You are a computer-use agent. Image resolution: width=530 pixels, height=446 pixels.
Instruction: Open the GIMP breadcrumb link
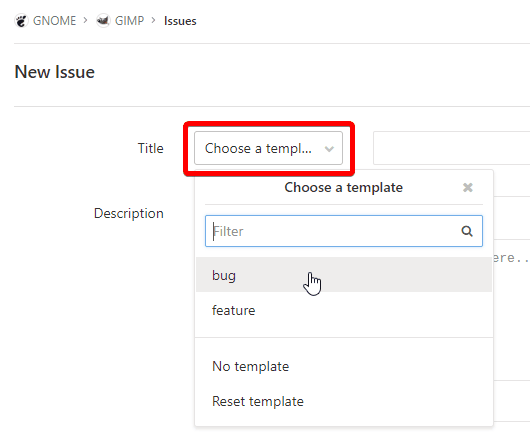129,21
